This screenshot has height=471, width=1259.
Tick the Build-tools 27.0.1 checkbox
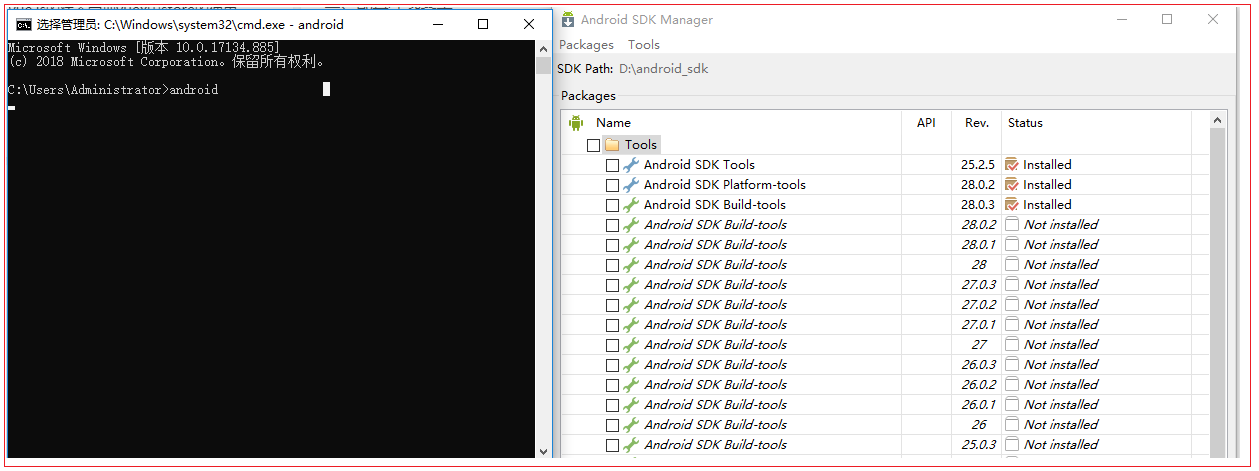click(612, 325)
